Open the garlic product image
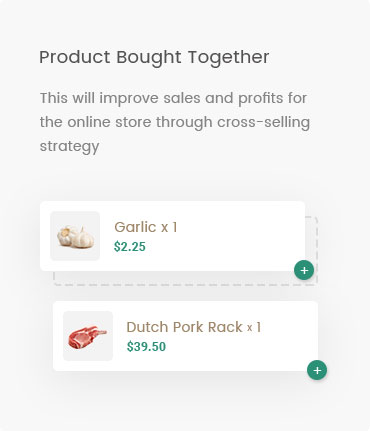The image size is (370, 431). point(75,236)
